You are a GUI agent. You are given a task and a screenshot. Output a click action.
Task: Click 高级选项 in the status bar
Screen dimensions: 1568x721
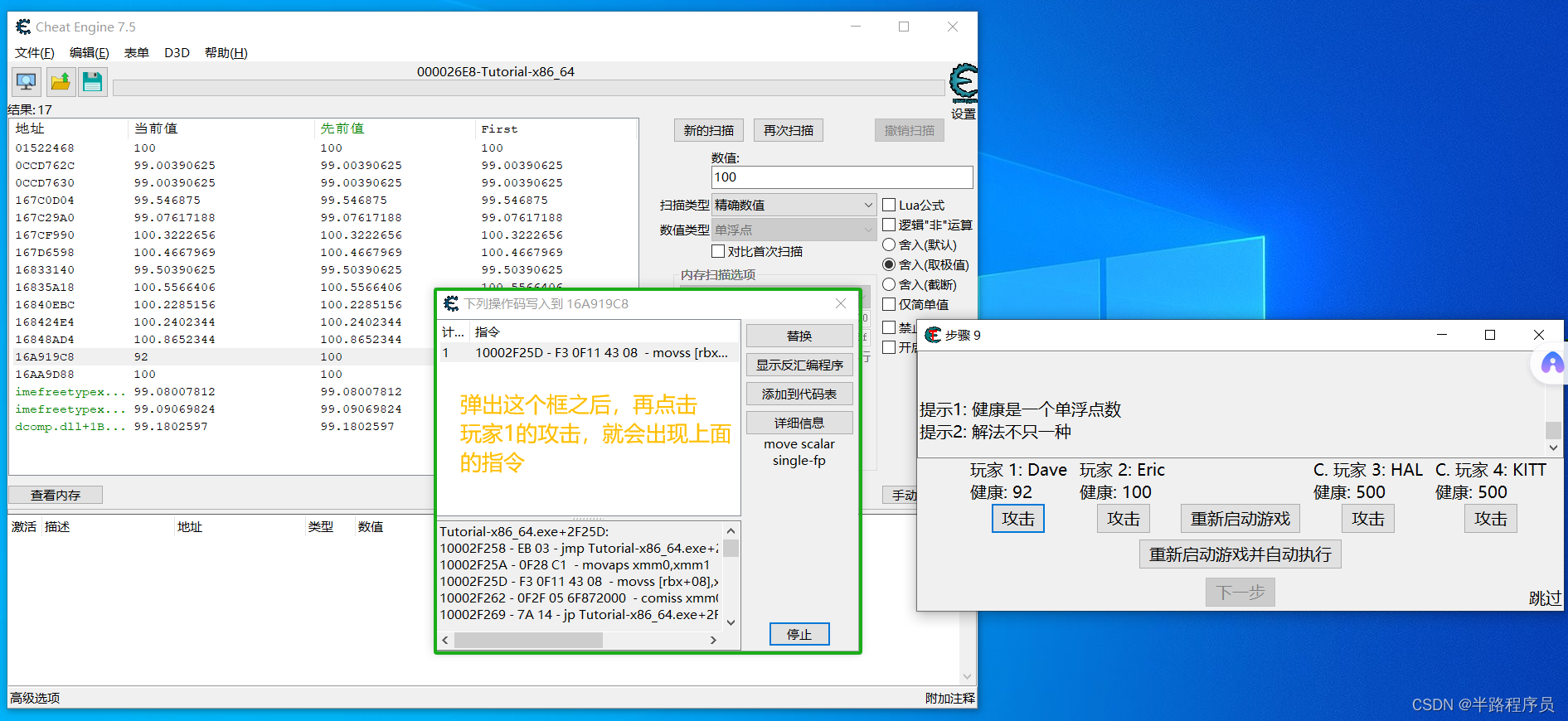pos(35,698)
